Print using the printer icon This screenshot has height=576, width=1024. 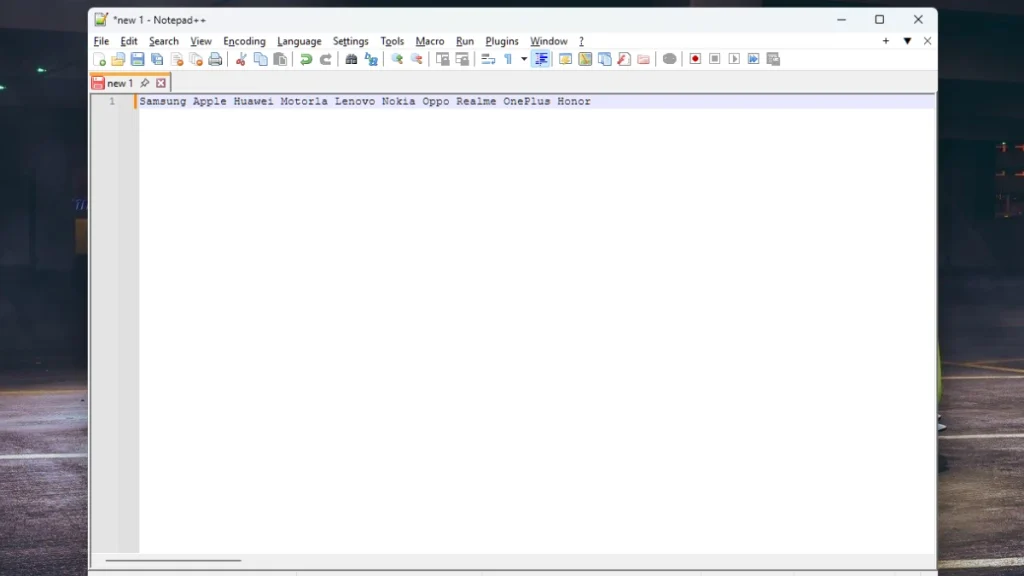click(215, 59)
